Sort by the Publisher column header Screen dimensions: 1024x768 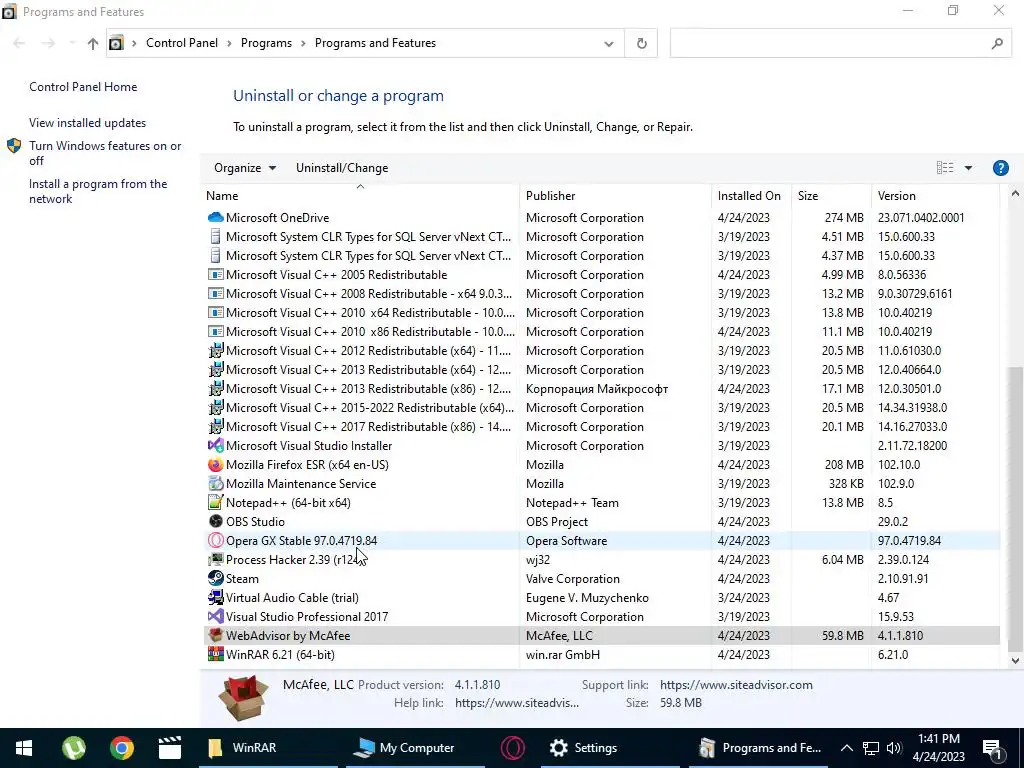coord(616,196)
